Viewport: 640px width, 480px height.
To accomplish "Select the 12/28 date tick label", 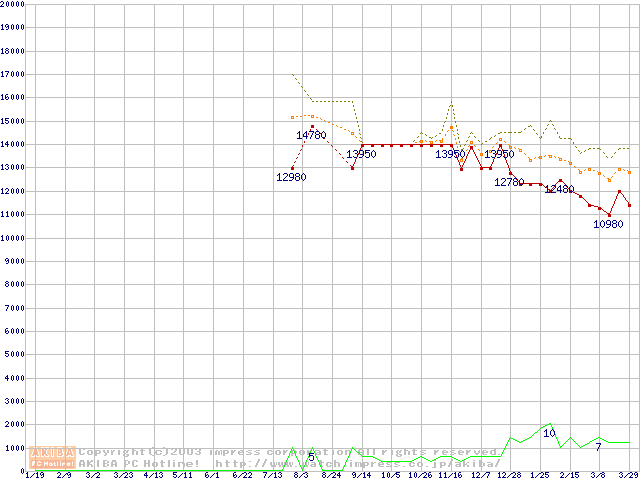I will coord(509,475).
